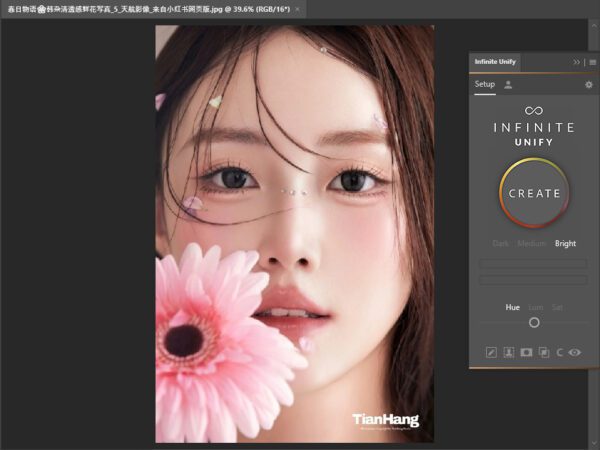Click the portrait subject icon in bottom row

point(508,352)
